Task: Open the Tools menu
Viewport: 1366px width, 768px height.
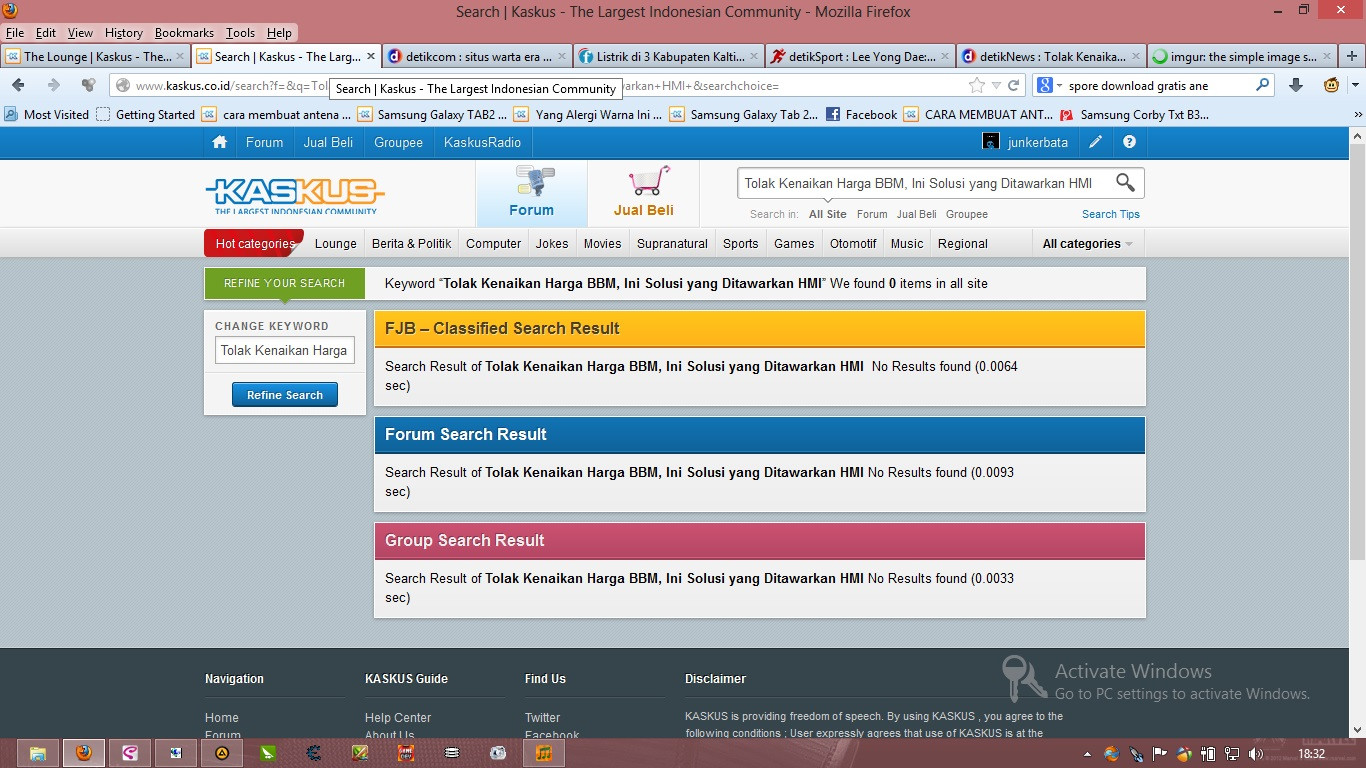Action: click(240, 33)
